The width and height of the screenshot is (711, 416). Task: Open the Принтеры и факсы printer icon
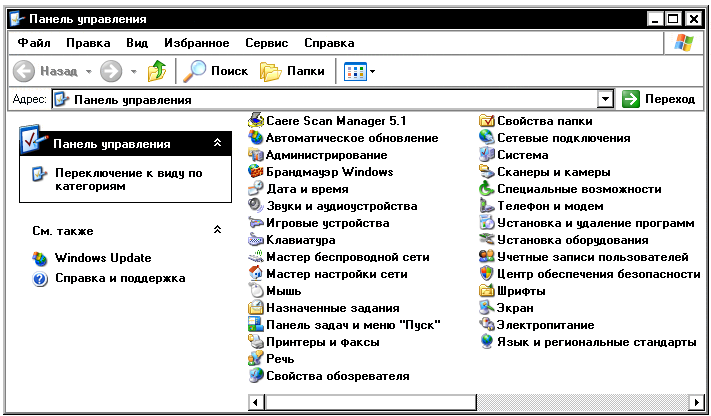pyautogui.click(x=256, y=342)
